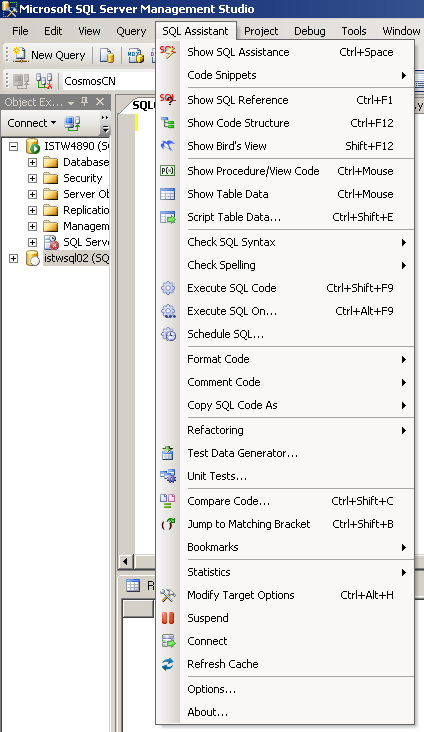Click the Unit Tests icon
The width and height of the screenshot is (424, 732).
click(x=168, y=476)
